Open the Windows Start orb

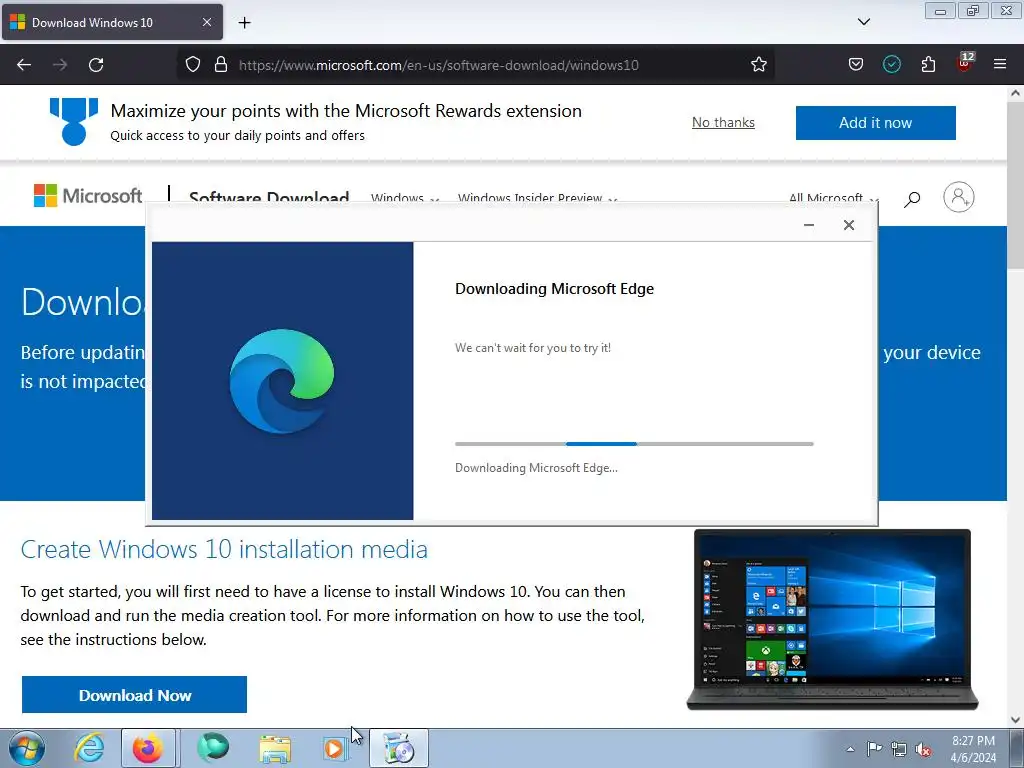(26, 748)
